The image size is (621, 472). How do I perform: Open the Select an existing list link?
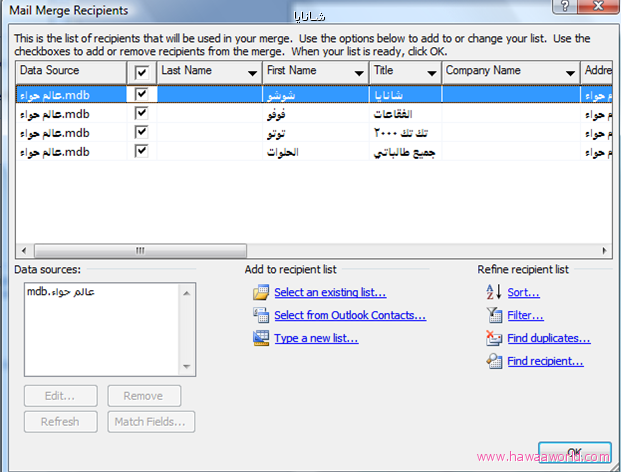[x=330, y=292]
